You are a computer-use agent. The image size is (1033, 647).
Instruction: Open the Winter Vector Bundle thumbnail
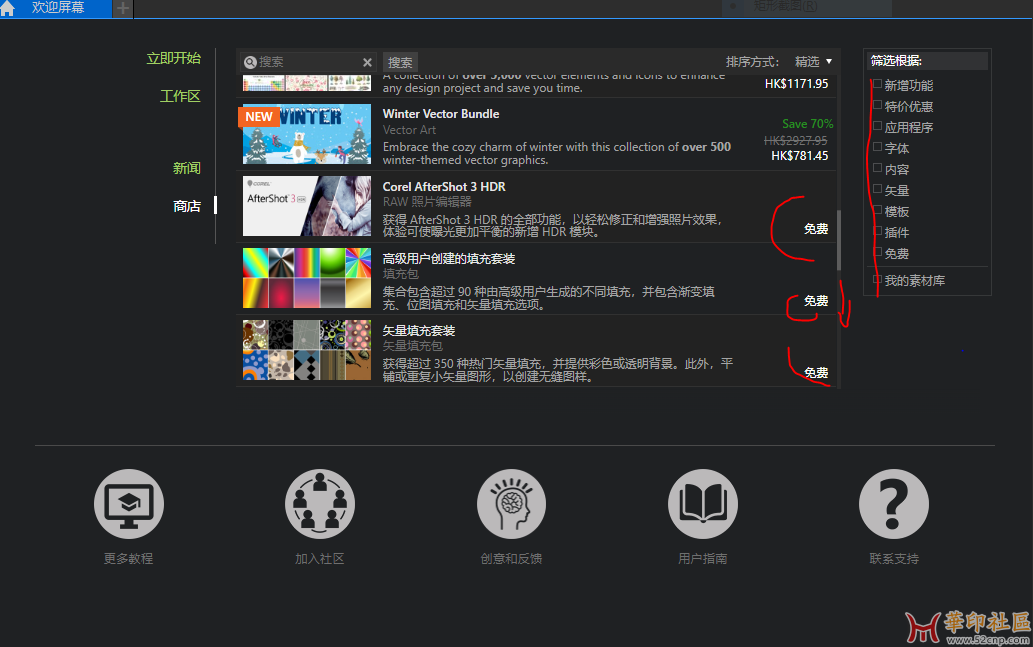click(x=307, y=134)
